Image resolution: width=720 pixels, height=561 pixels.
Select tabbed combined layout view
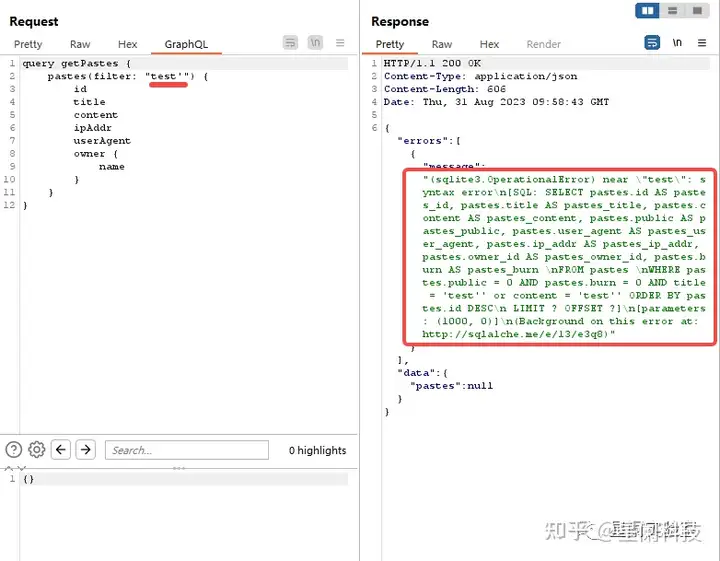[697, 10]
